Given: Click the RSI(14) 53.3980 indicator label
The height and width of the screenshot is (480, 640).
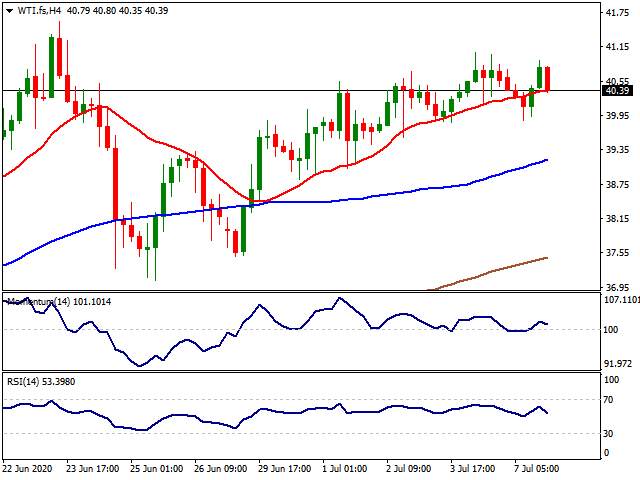Looking at the screenshot, I should pos(41,382).
